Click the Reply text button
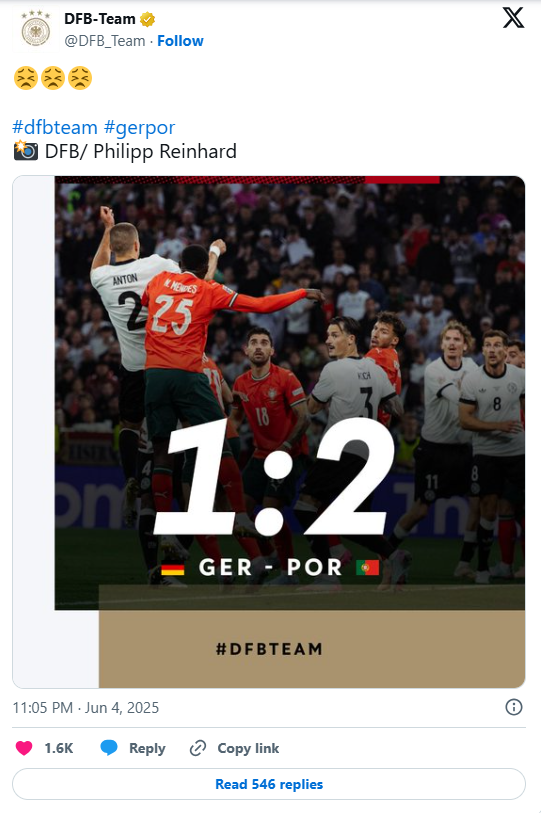 (147, 748)
